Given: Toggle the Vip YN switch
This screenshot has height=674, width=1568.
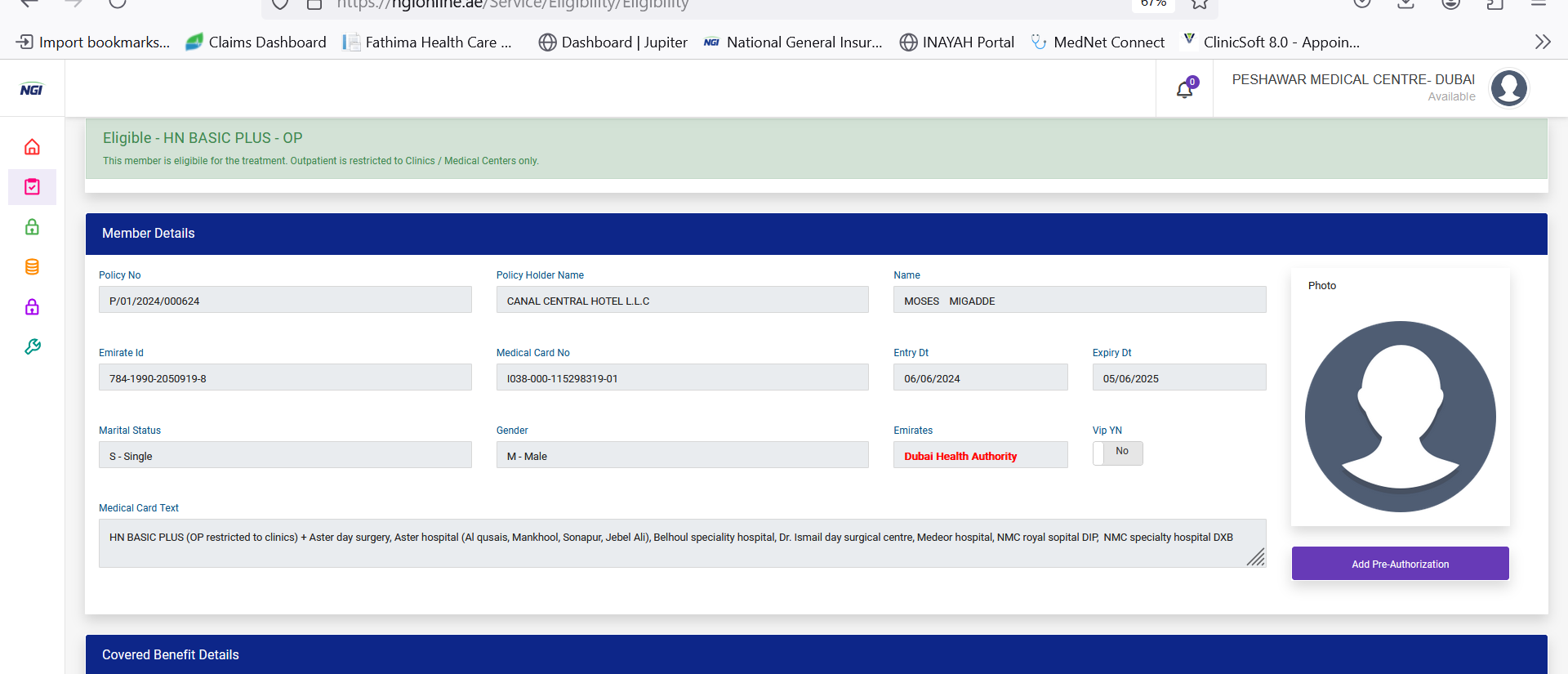Looking at the screenshot, I should click(x=1117, y=453).
